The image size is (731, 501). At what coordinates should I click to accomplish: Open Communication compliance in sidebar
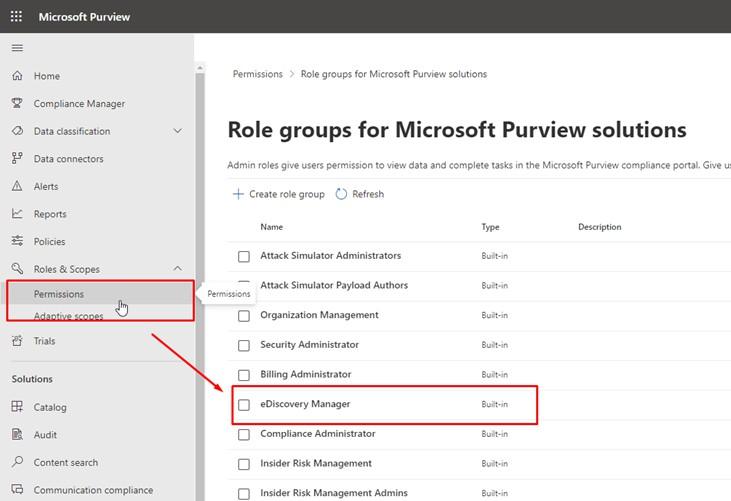tap(93, 490)
